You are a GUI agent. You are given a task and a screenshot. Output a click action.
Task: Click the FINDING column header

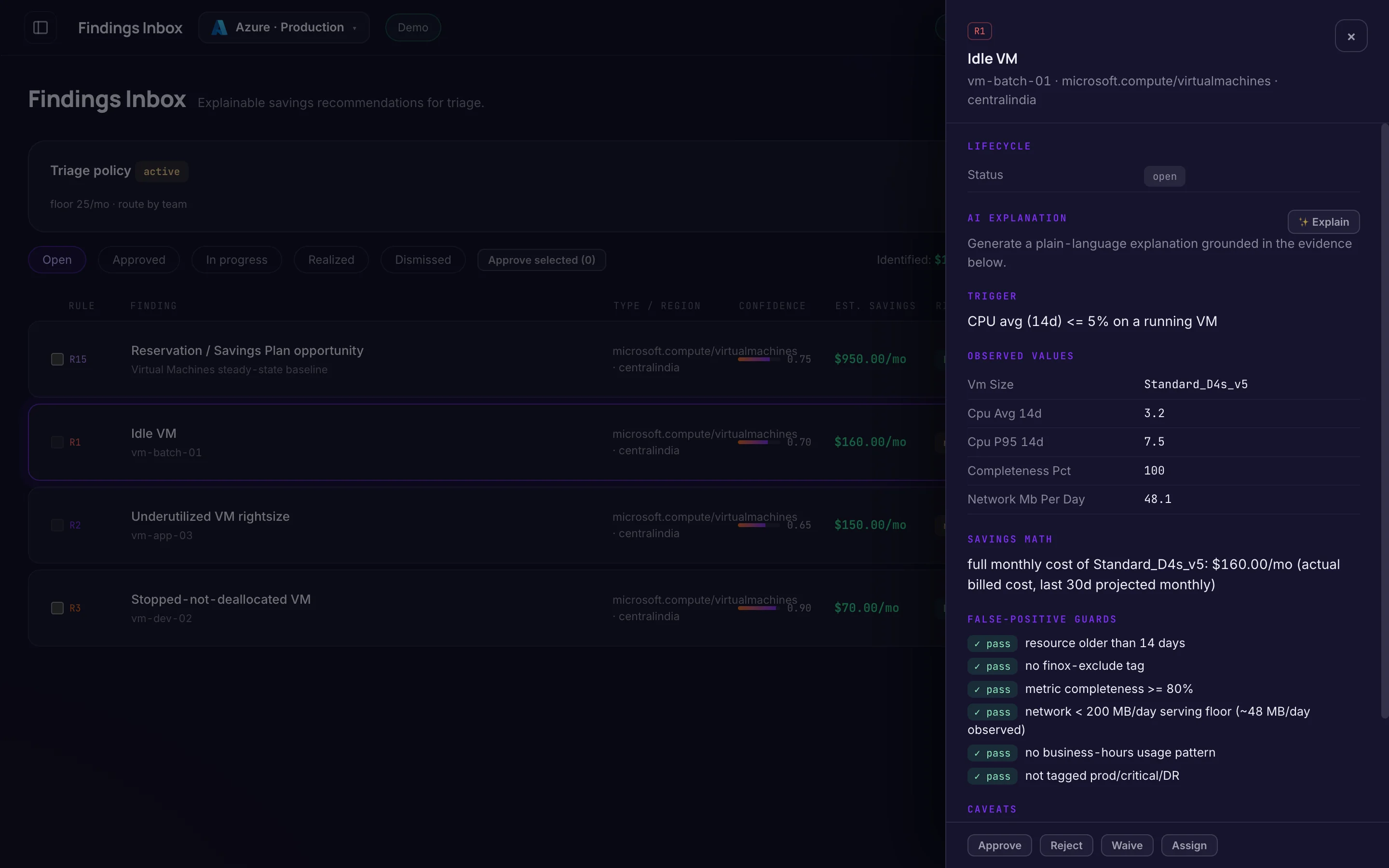coord(153,306)
